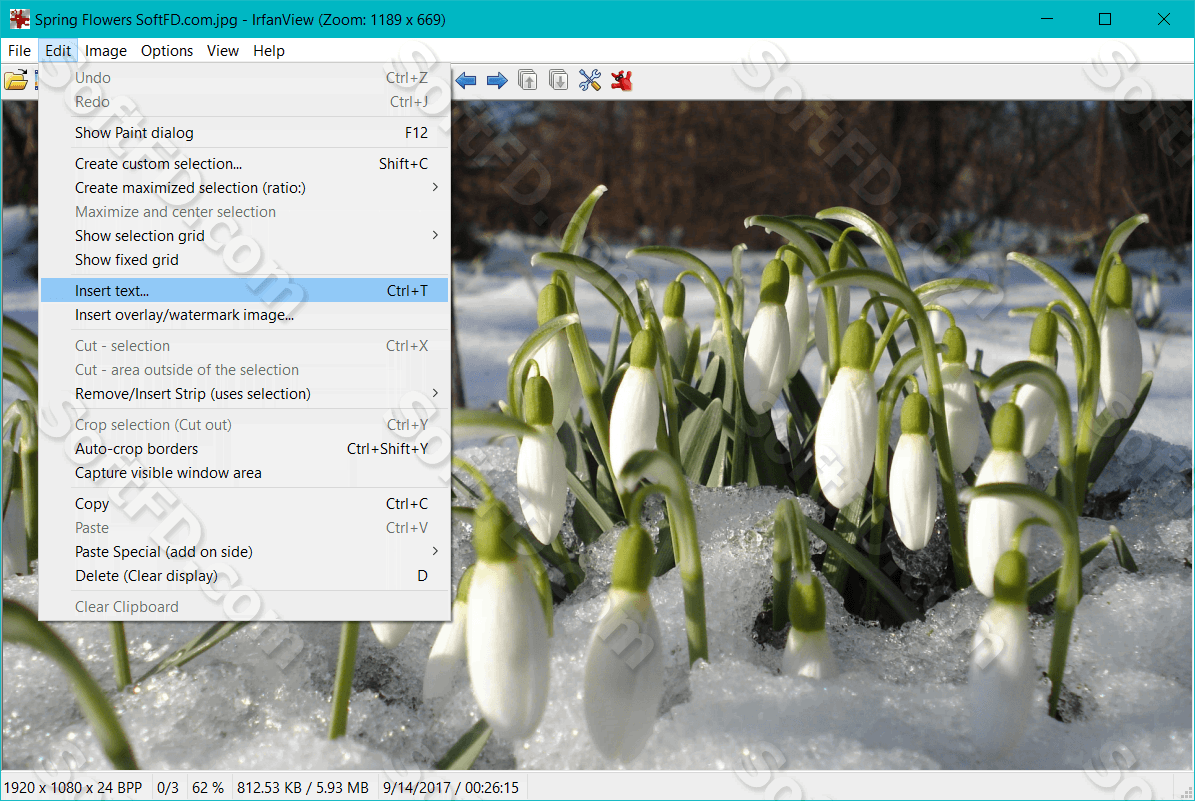
Task: Click the next page toolbar icon
Action: pyautogui.click(x=559, y=80)
